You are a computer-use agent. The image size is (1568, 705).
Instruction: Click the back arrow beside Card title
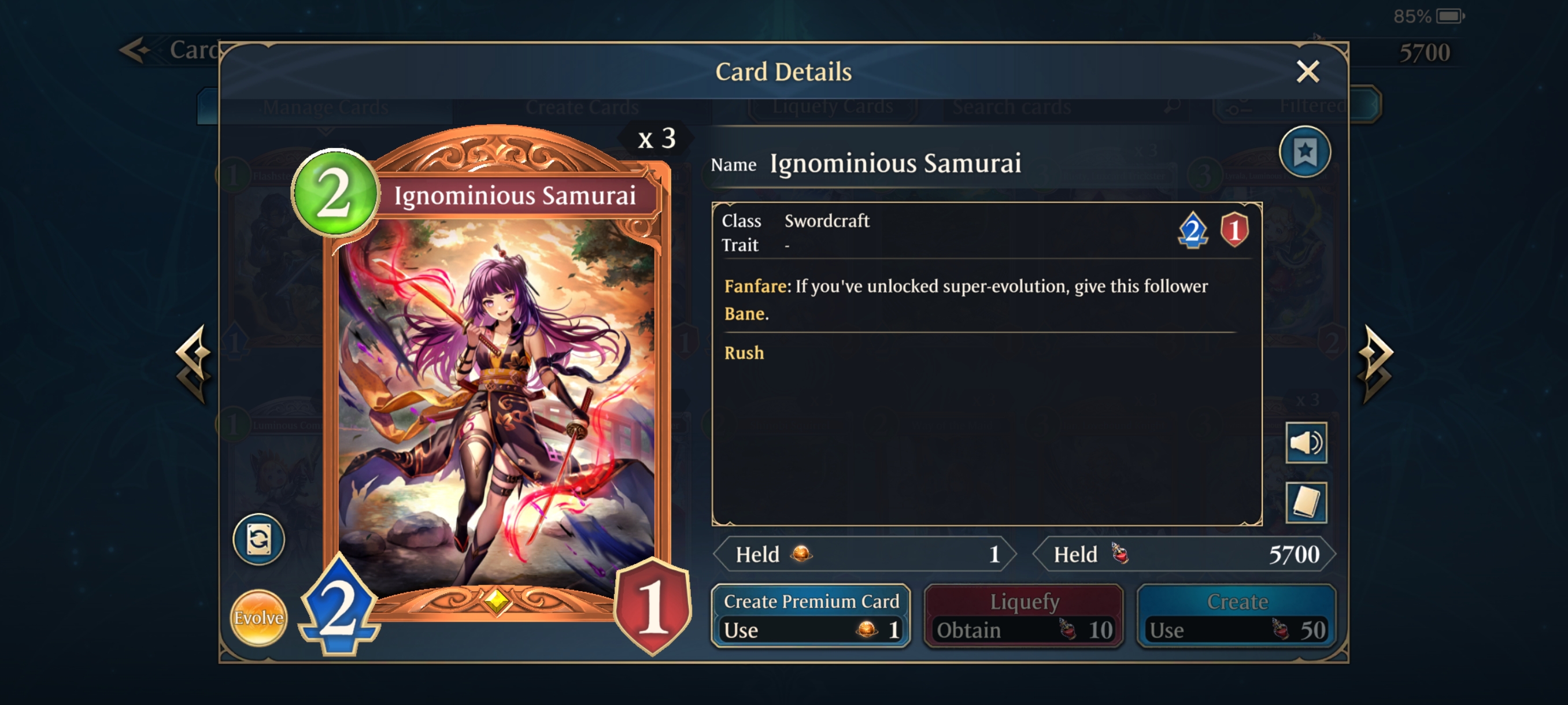(x=135, y=50)
